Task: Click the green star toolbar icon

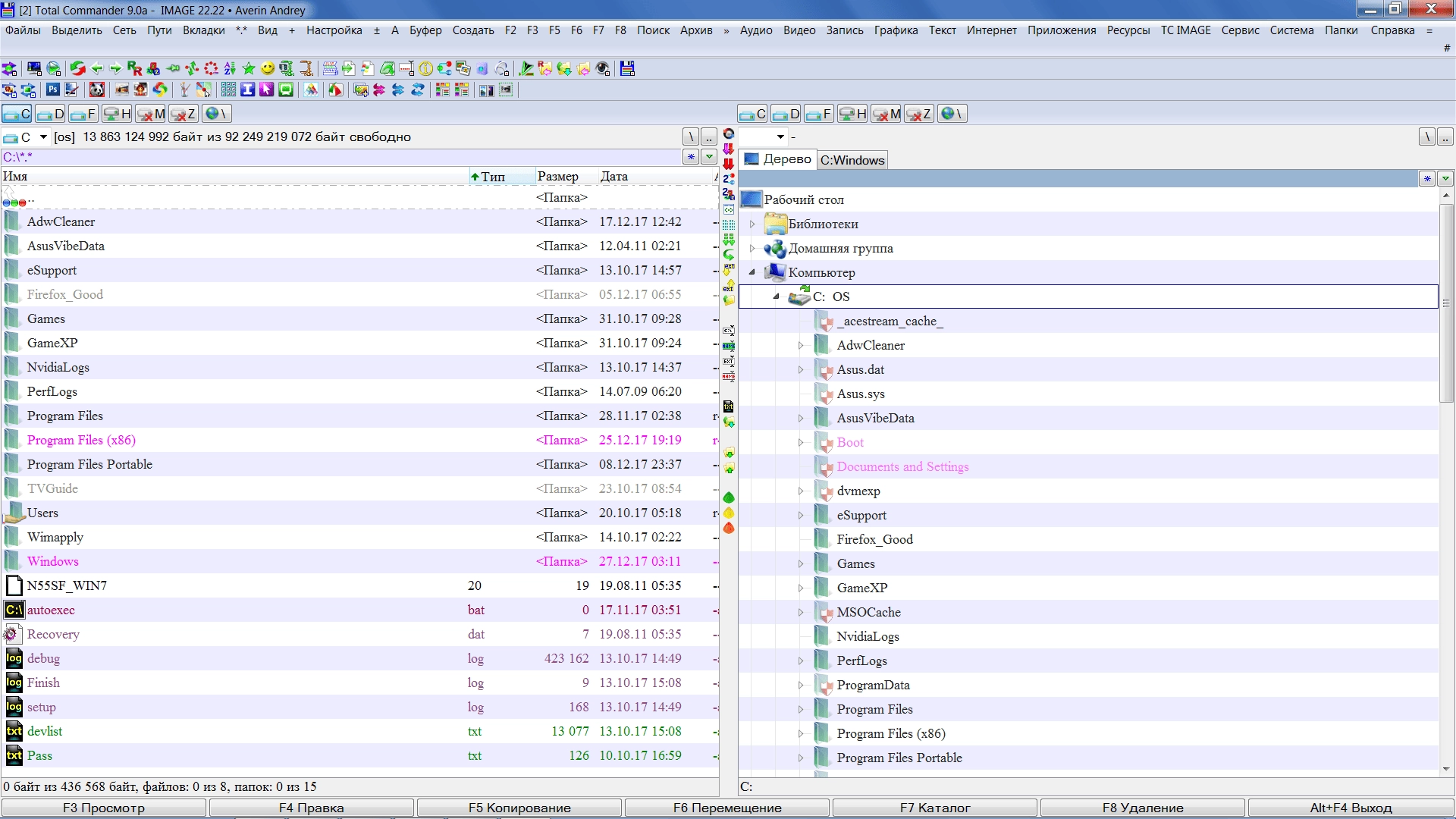Action: click(249, 68)
